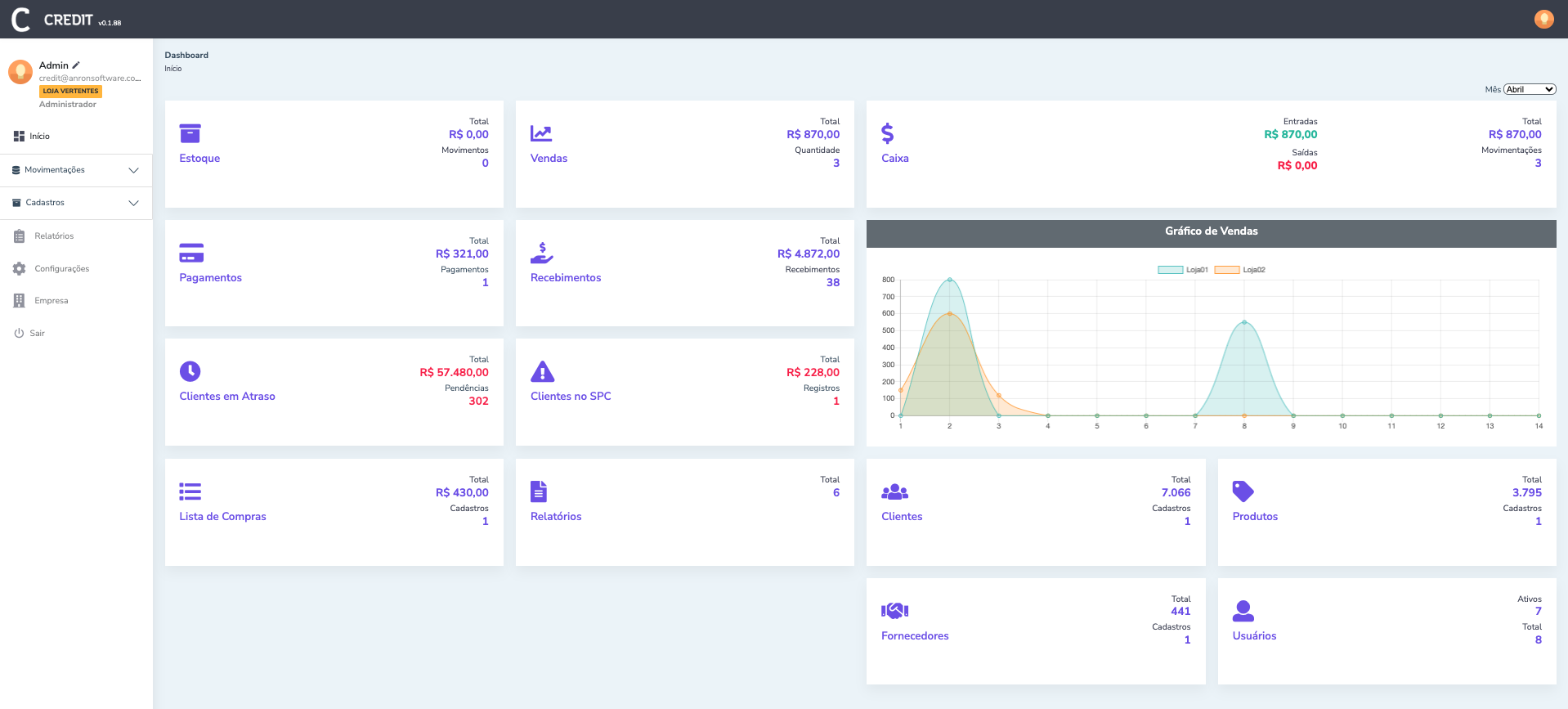Click the Lista de Compras link

222,517
